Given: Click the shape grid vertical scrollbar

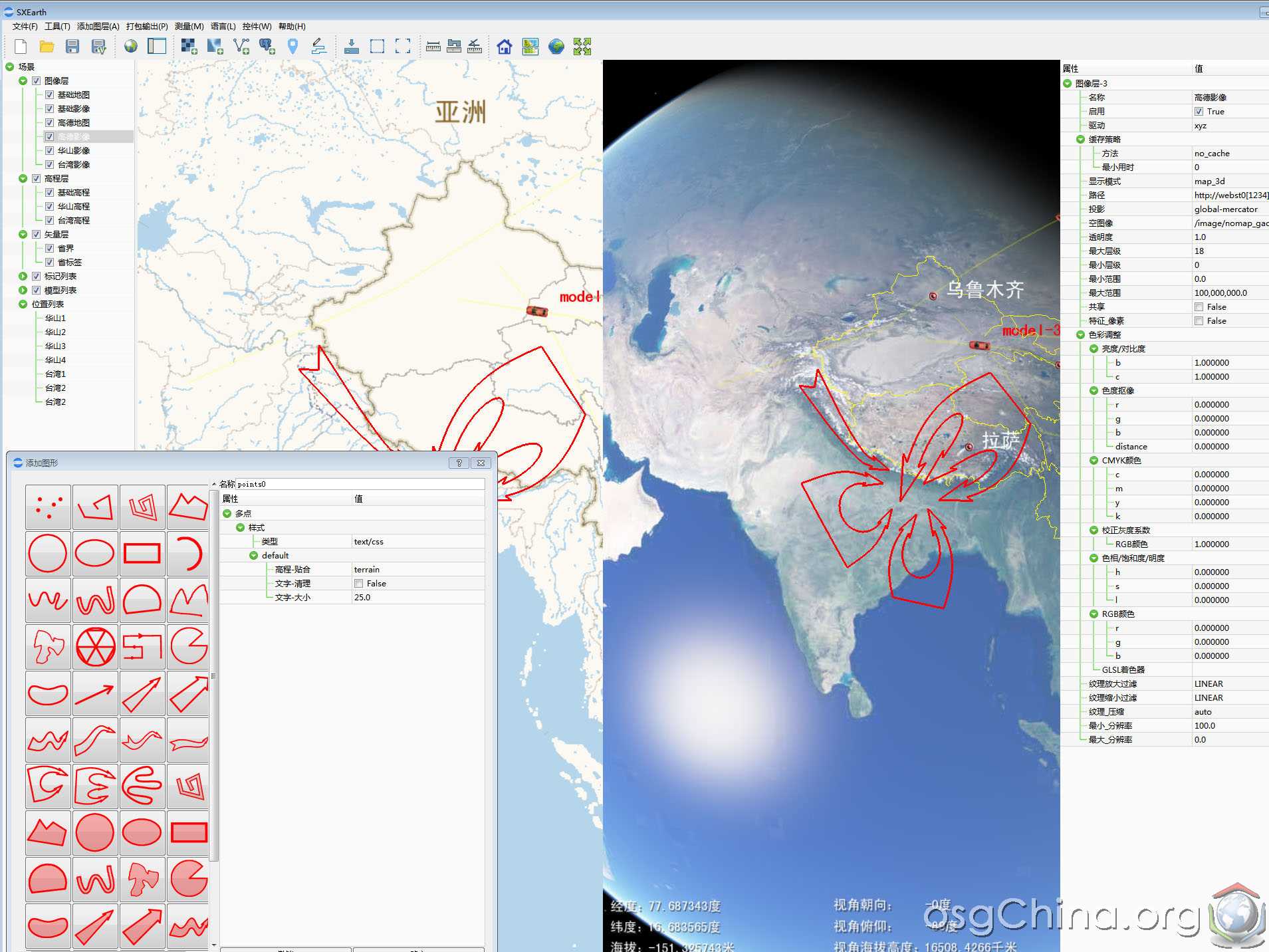Looking at the screenshot, I should (x=213, y=675).
